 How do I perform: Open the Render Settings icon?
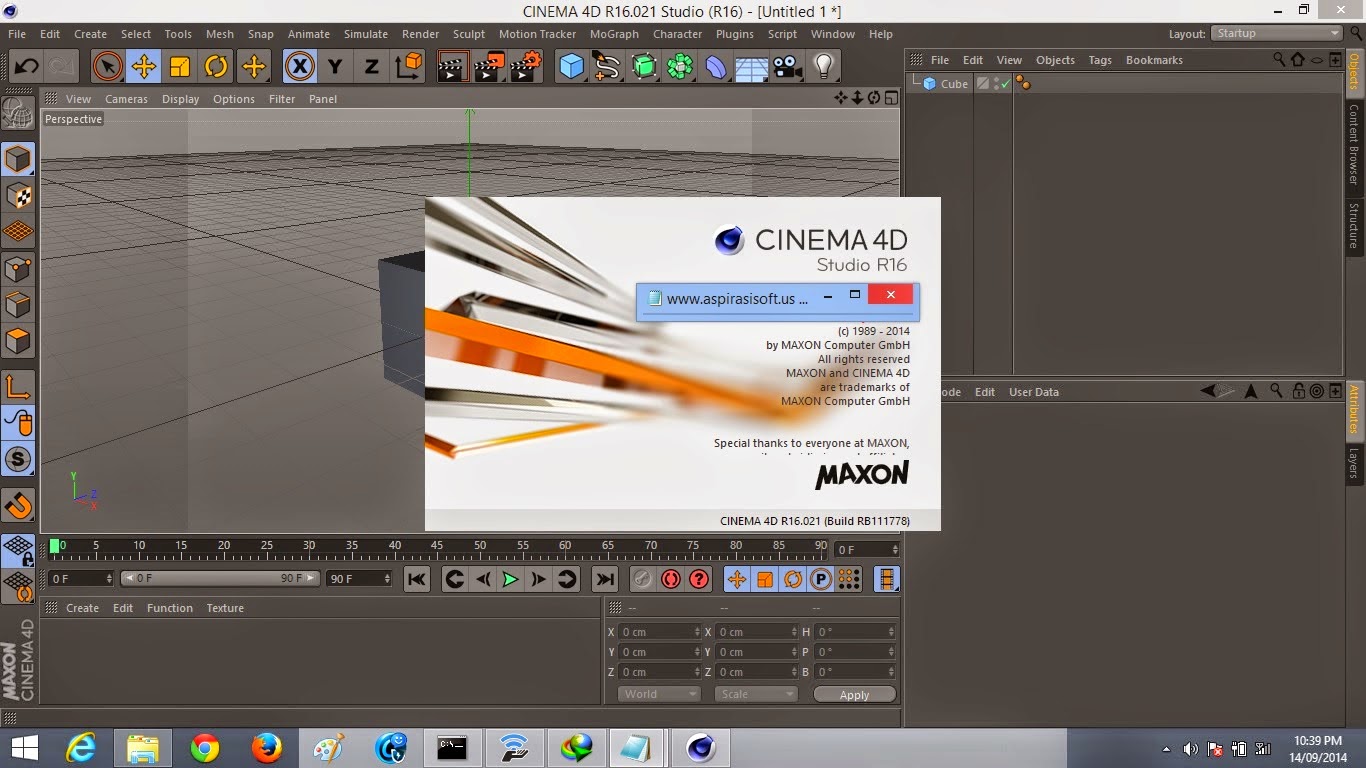pyautogui.click(x=524, y=66)
